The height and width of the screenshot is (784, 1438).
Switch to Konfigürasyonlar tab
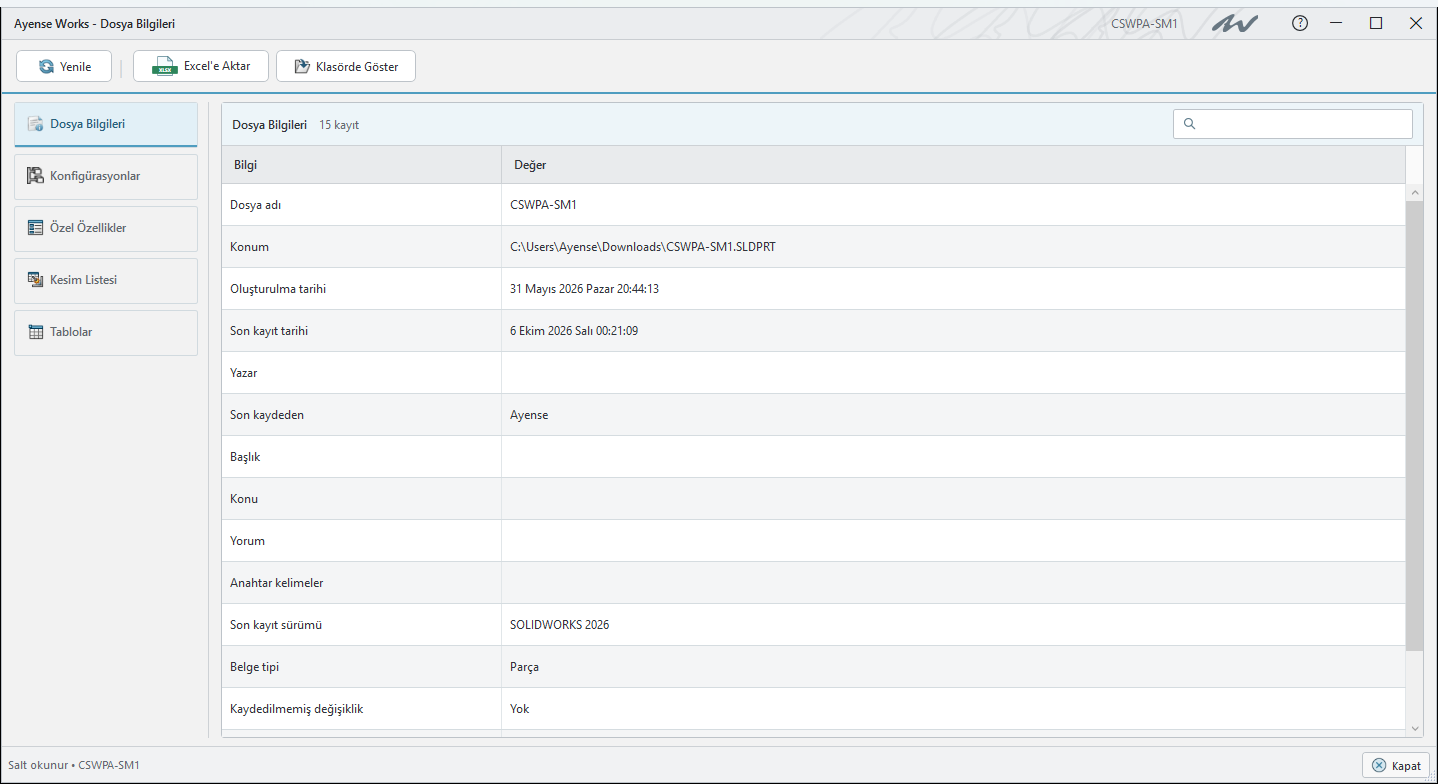106,176
